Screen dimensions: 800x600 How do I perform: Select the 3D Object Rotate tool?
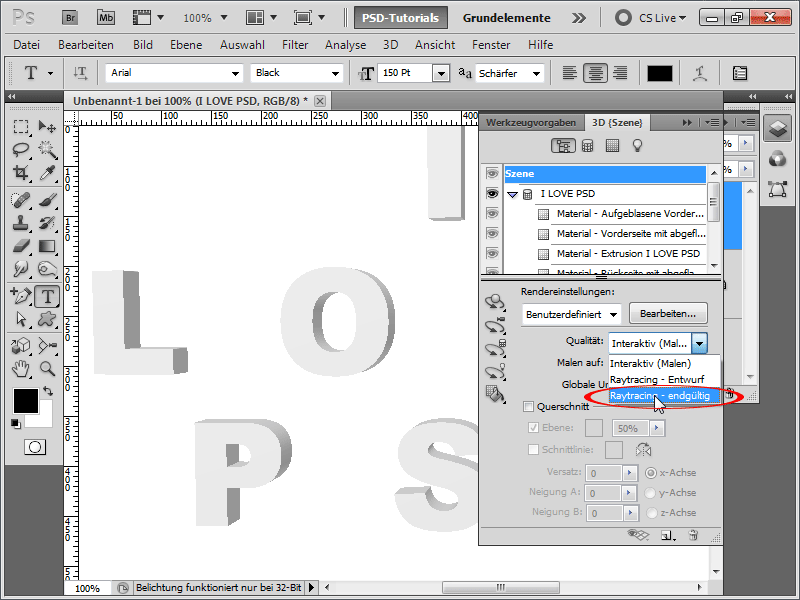[x=20, y=346]
